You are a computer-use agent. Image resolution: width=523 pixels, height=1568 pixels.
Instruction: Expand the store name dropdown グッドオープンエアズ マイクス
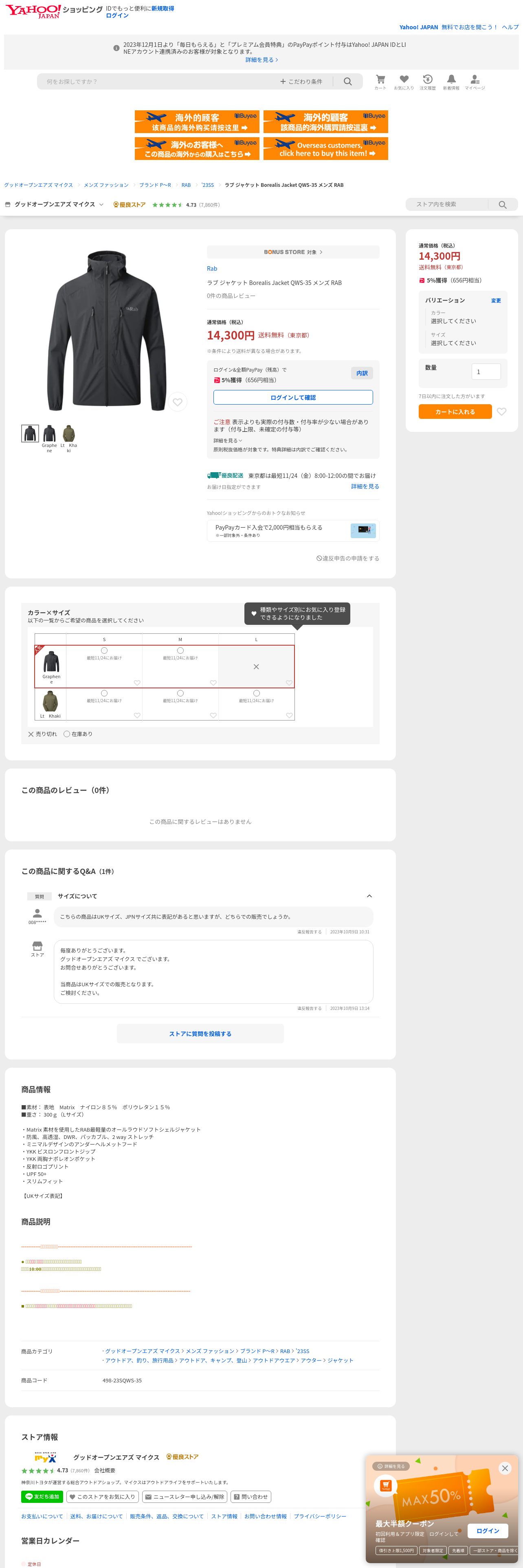point(54,204)
